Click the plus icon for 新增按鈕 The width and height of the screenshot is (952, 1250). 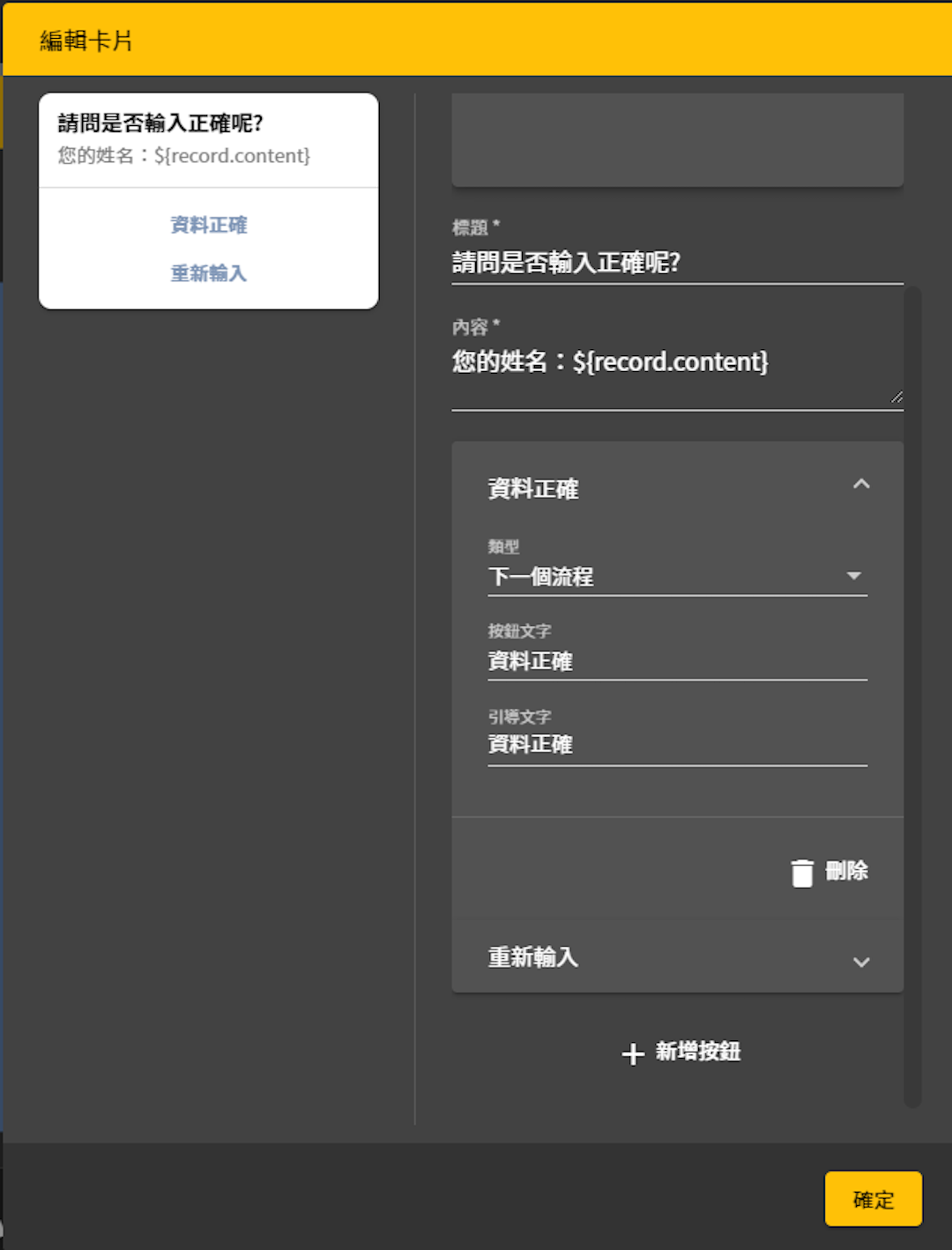(x=633, y=1053)
